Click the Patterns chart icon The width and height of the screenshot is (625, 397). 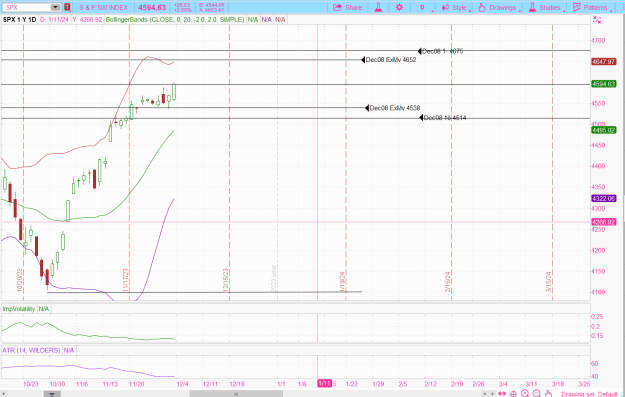coord(576,7)
